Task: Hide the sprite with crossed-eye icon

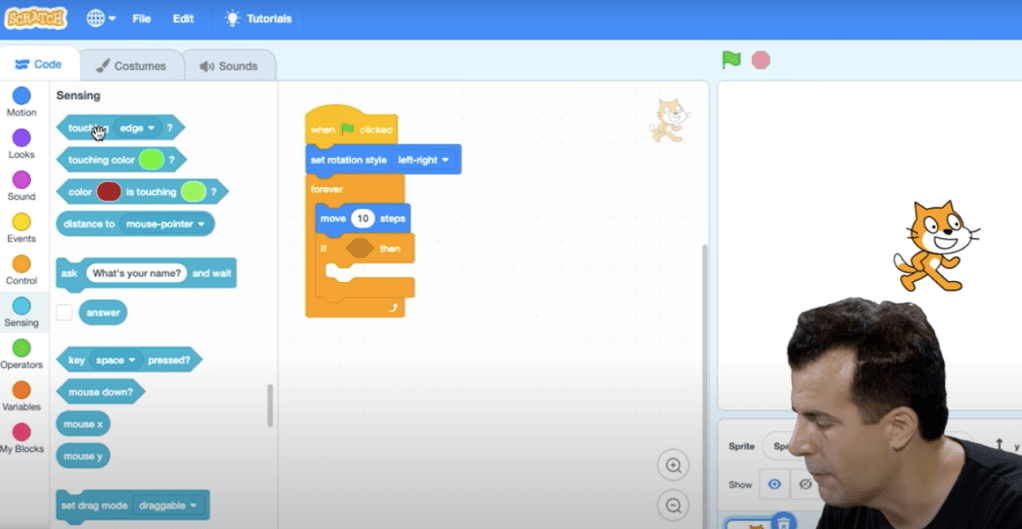Action: (804, 484)
